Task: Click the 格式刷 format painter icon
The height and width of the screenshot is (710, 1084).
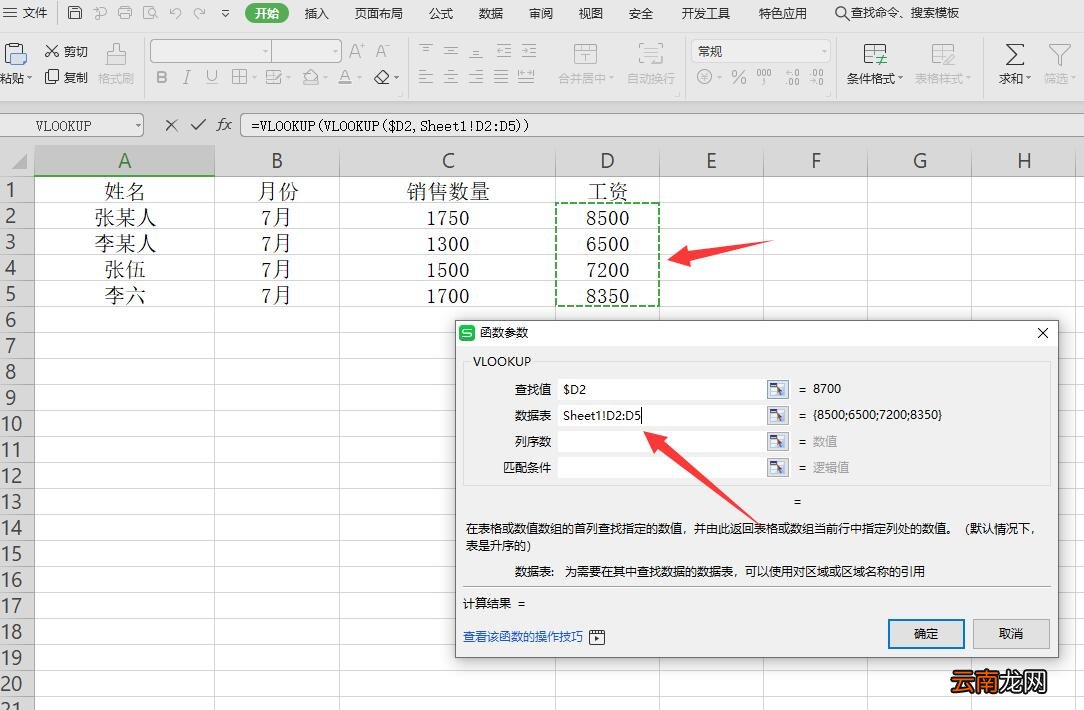Action: [116, 54]
